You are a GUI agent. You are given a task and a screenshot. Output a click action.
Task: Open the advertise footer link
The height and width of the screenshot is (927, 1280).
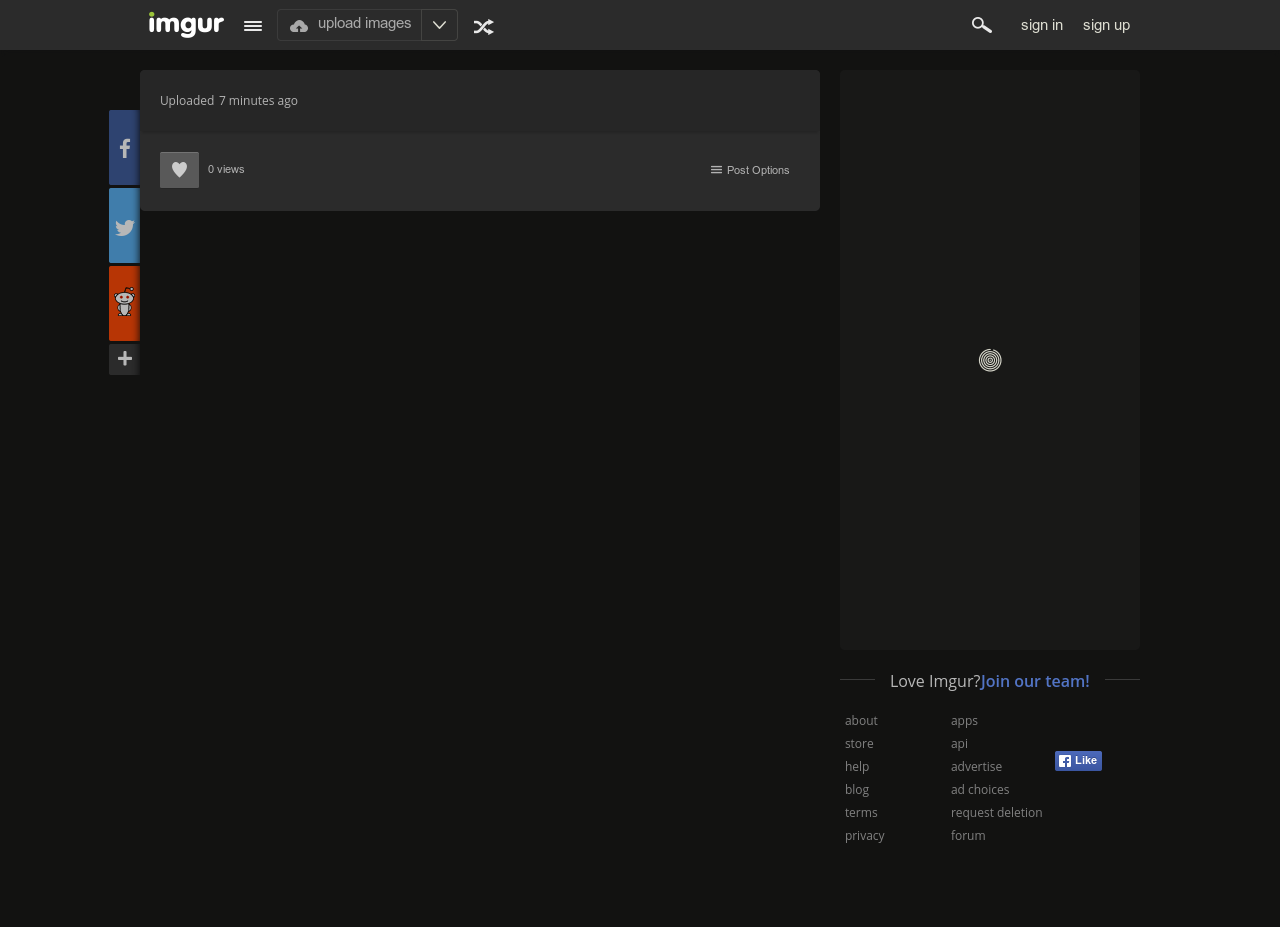[x=976, y=767]
